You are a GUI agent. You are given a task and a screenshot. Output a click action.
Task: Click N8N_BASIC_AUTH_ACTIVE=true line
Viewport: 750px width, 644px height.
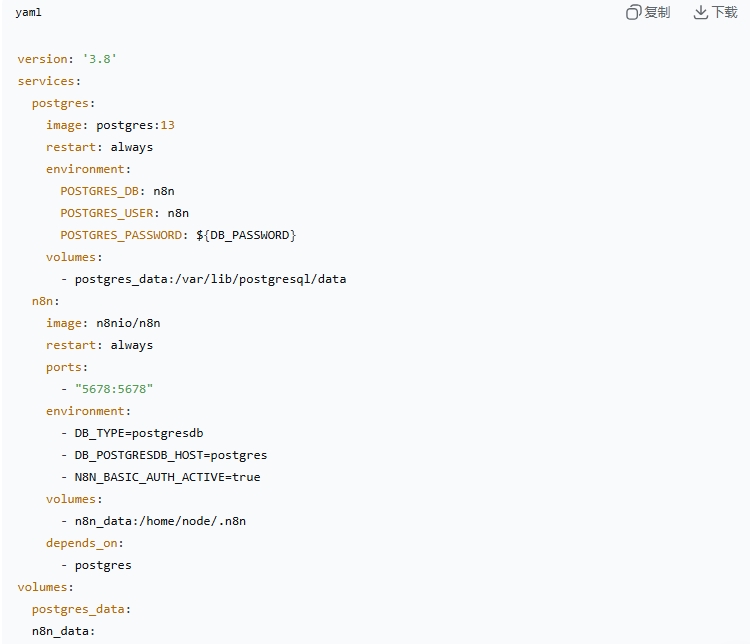pos(167,477)
